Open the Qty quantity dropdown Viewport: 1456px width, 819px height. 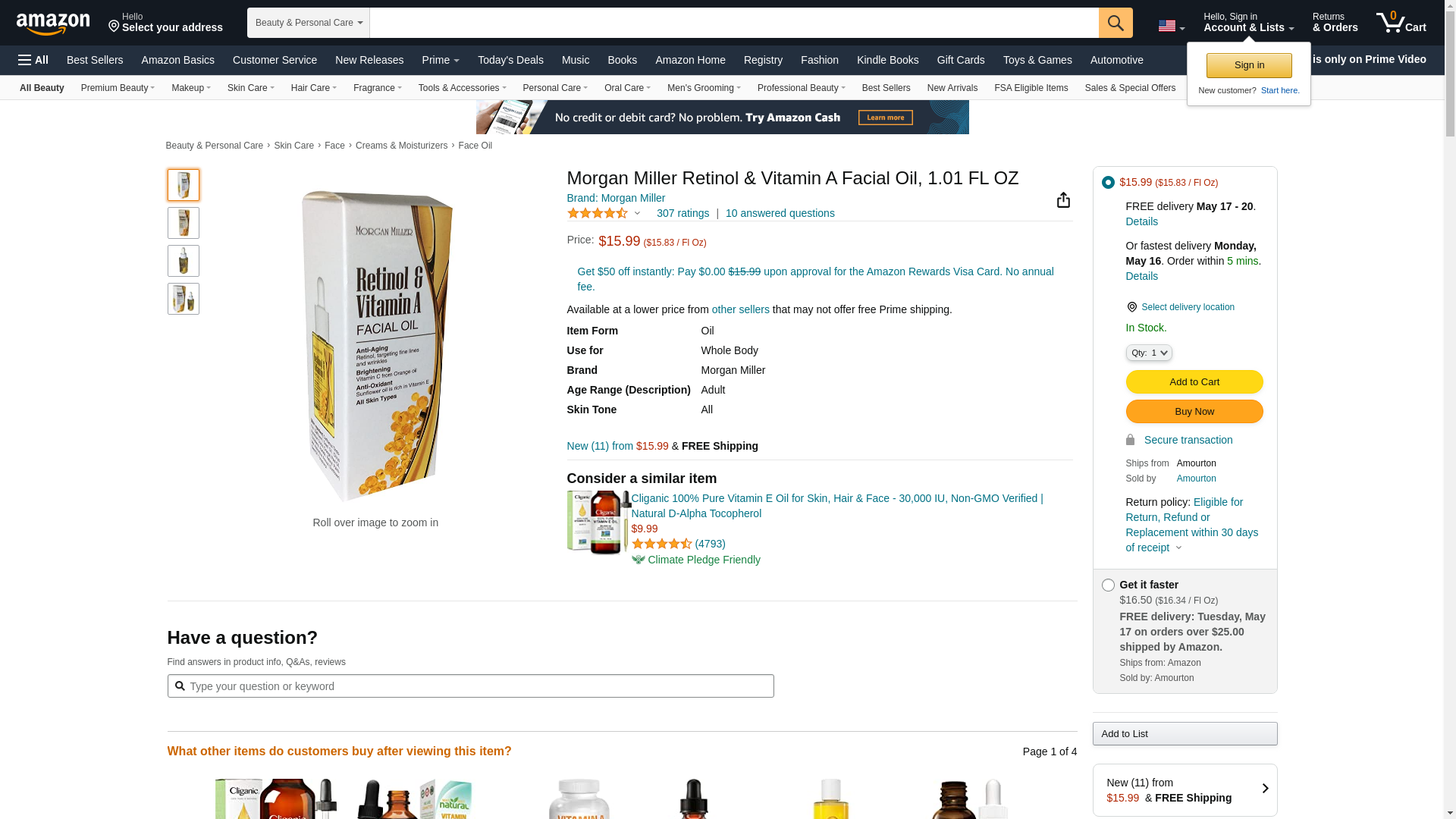[1149, 353]
